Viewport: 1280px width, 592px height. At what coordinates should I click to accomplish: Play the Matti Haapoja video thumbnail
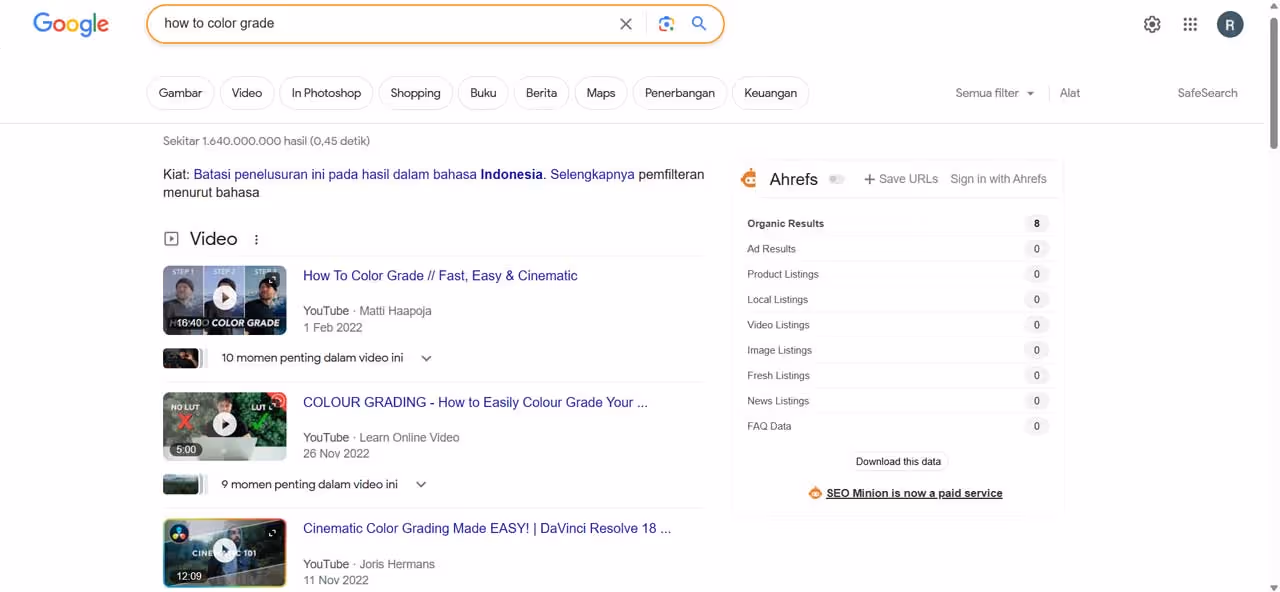pyautogui.click(x=225, y=300)
